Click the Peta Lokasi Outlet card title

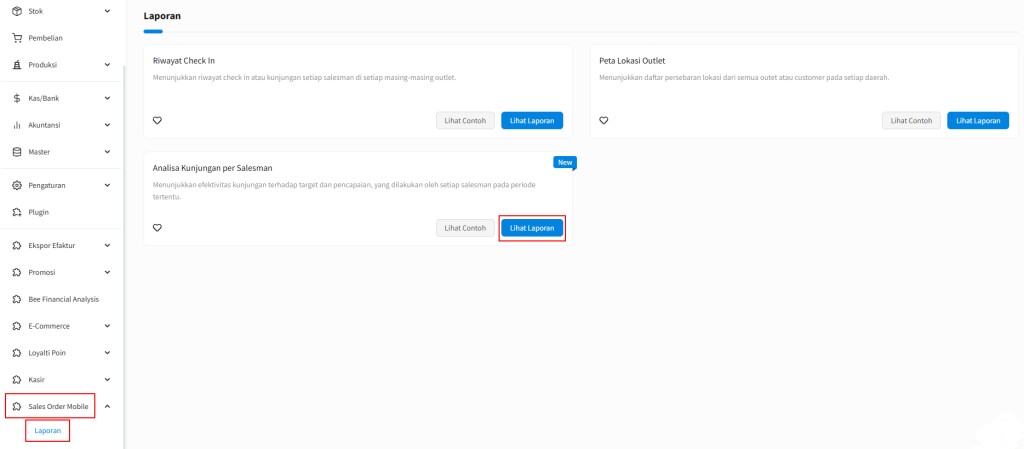tap(632, 61)
